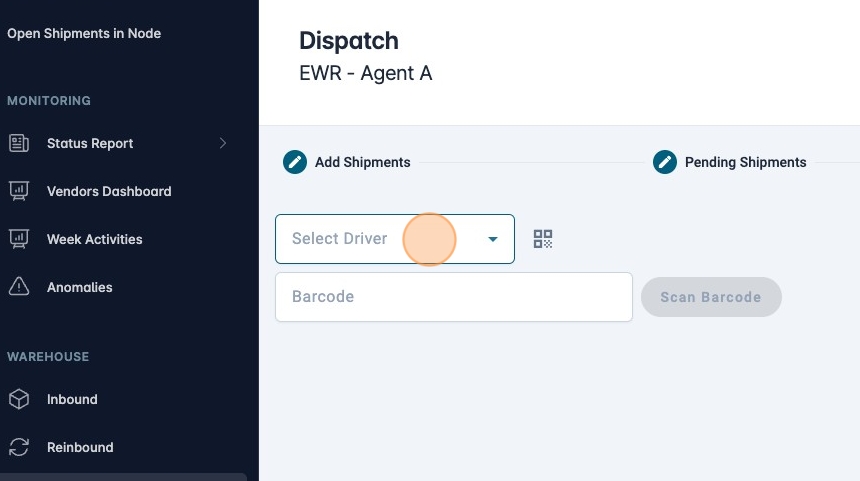The width and height of the screenshot is (860, 481).
Task: Click the Inbound box icon
Action: [19, 399]
